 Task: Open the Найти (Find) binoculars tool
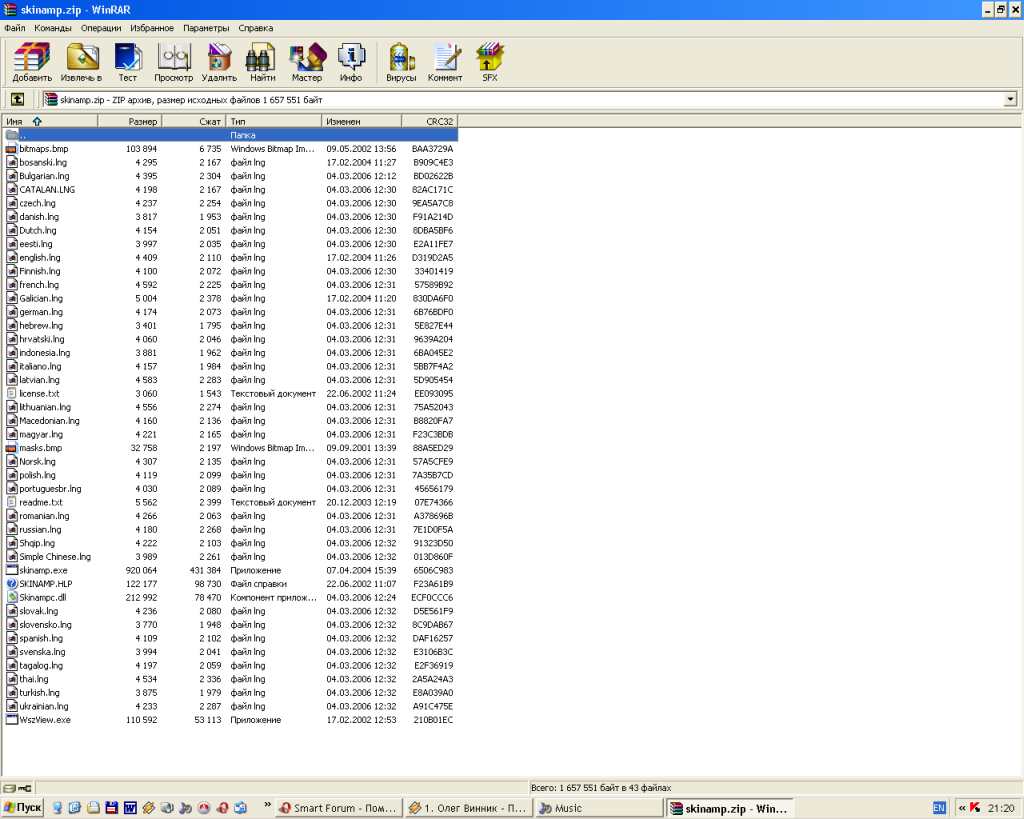(263, 62)
